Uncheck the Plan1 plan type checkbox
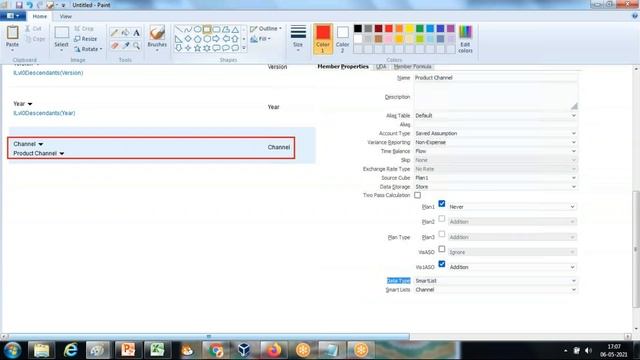640x360 pixels. (442, 203)
